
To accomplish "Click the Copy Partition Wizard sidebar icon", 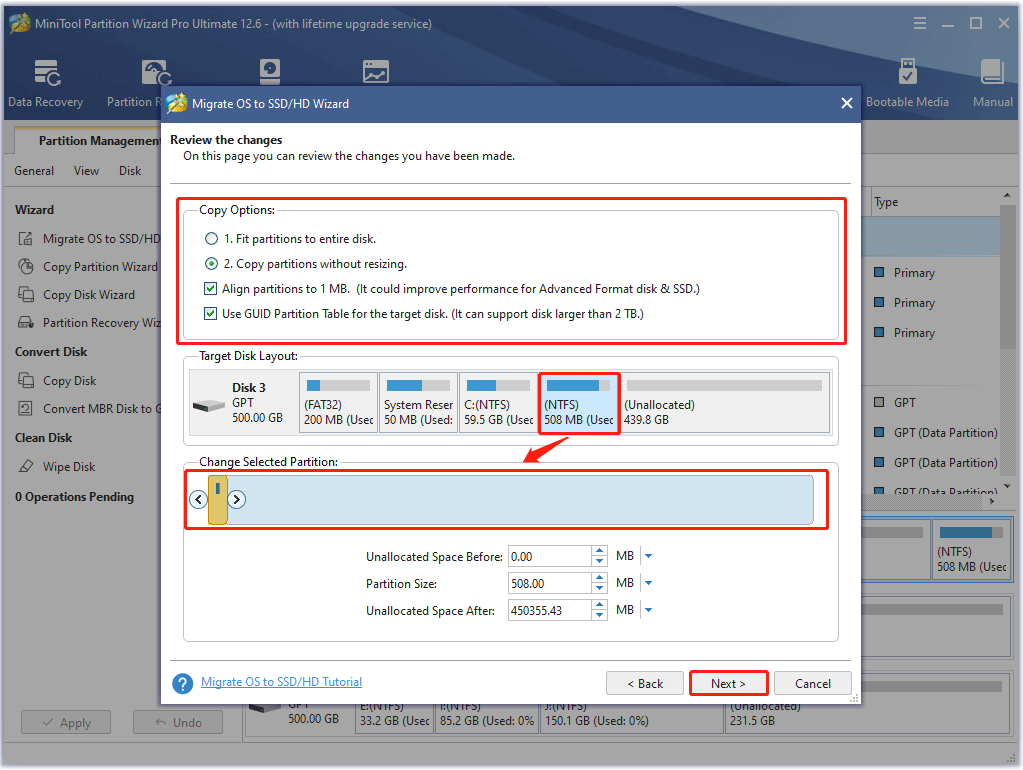I will coord(25,266).
